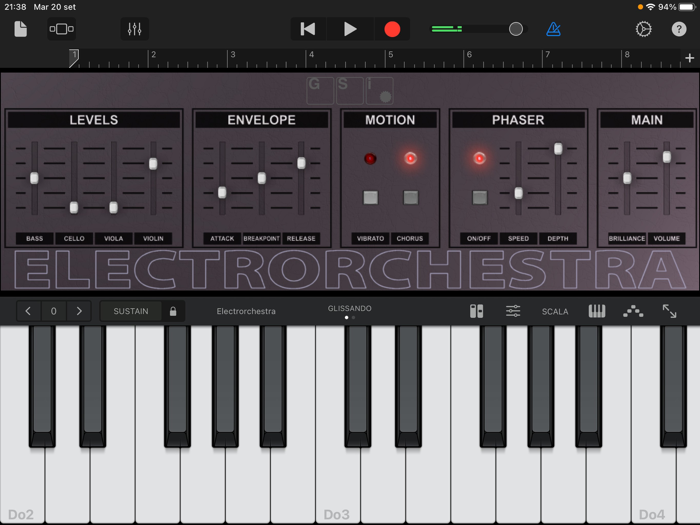Open the Electrorchestra instrument name

[246, 311]
